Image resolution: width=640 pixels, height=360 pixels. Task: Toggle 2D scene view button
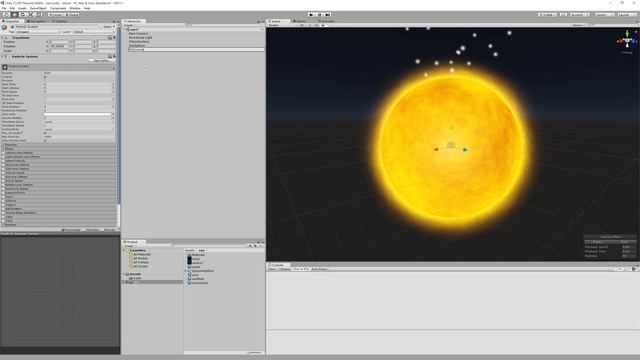pos(302,25)
